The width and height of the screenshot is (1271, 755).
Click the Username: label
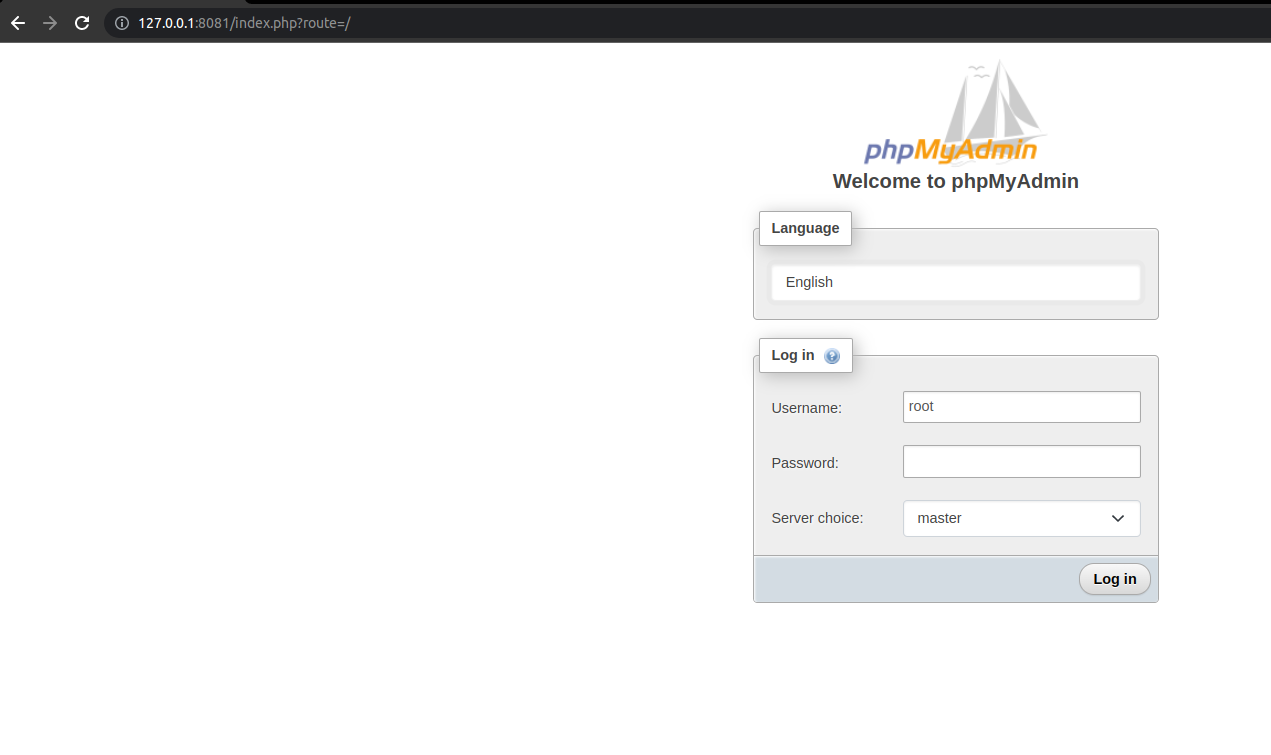[x=806, y=408]
